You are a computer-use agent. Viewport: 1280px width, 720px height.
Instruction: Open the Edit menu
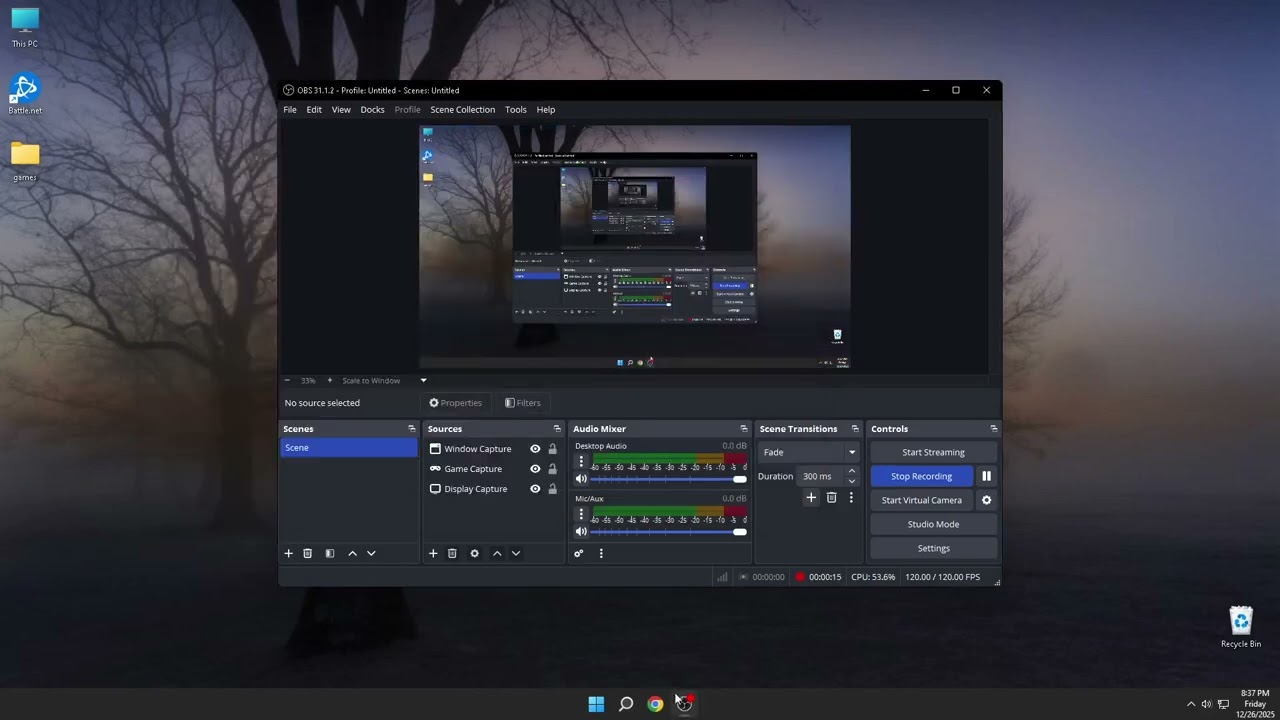[x=314, y=110]
